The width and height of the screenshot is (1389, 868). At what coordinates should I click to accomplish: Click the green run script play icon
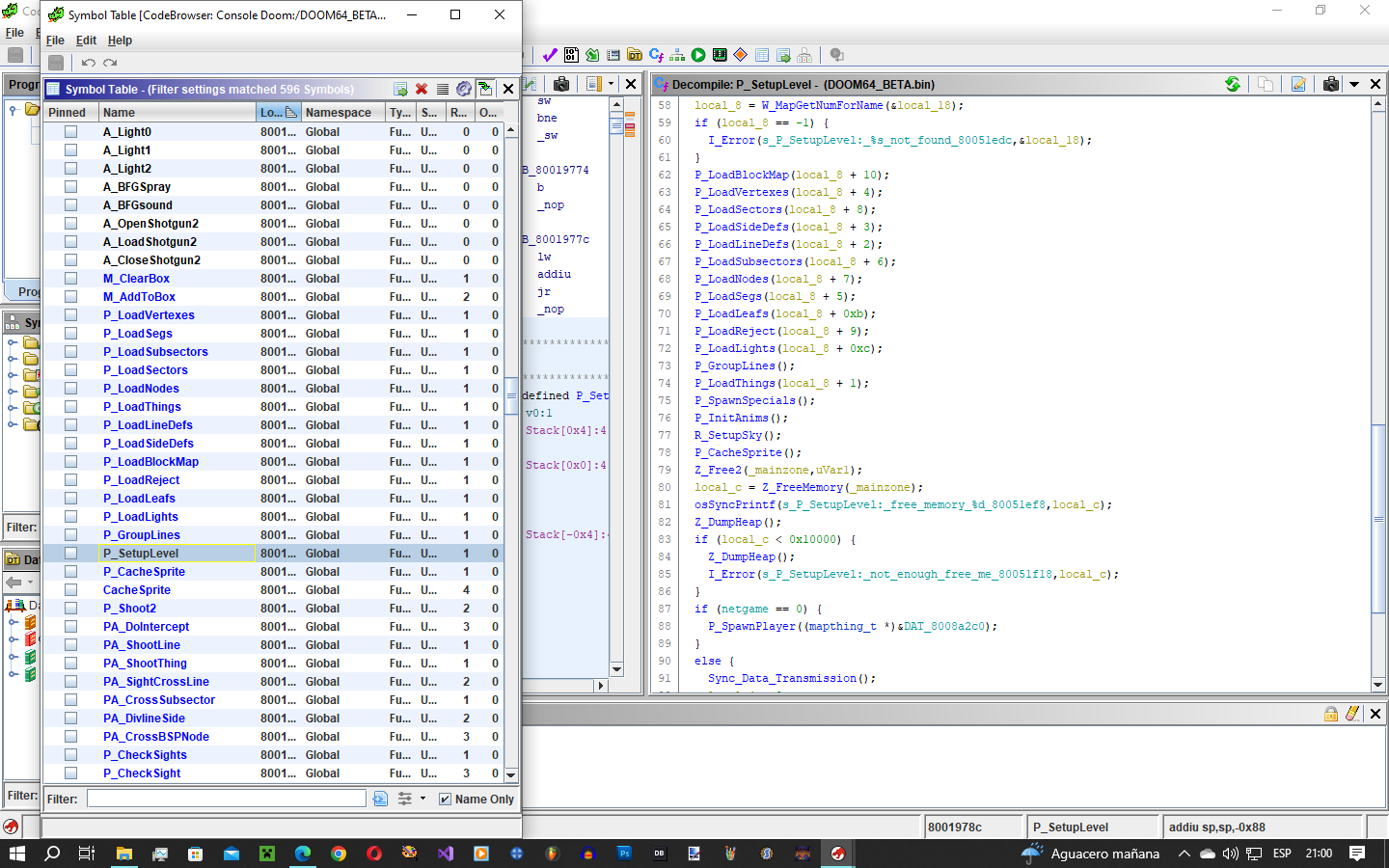tap(698, 55)
